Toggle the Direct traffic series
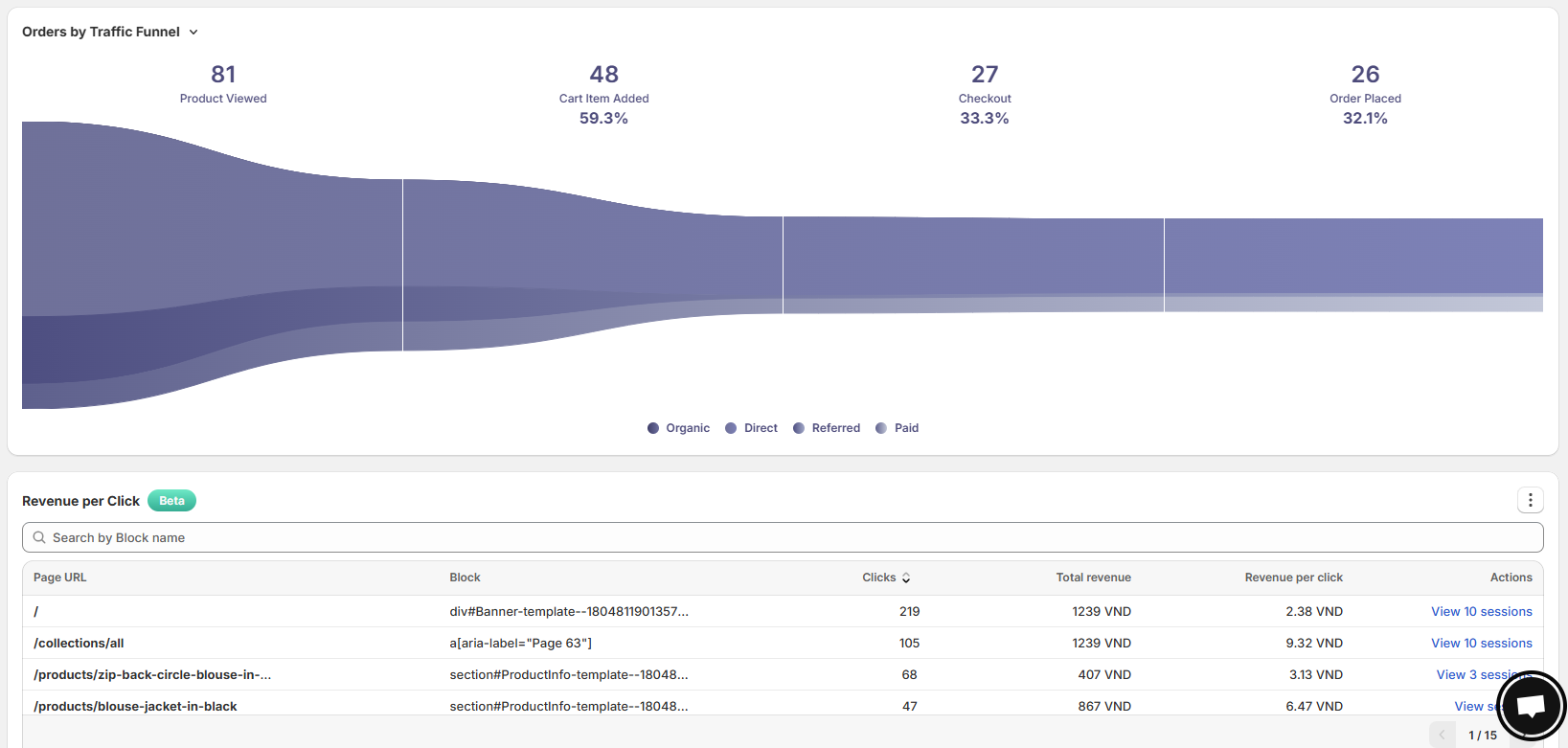The height and width of the screenshot is (748, 1568). (x=752, y=428)
